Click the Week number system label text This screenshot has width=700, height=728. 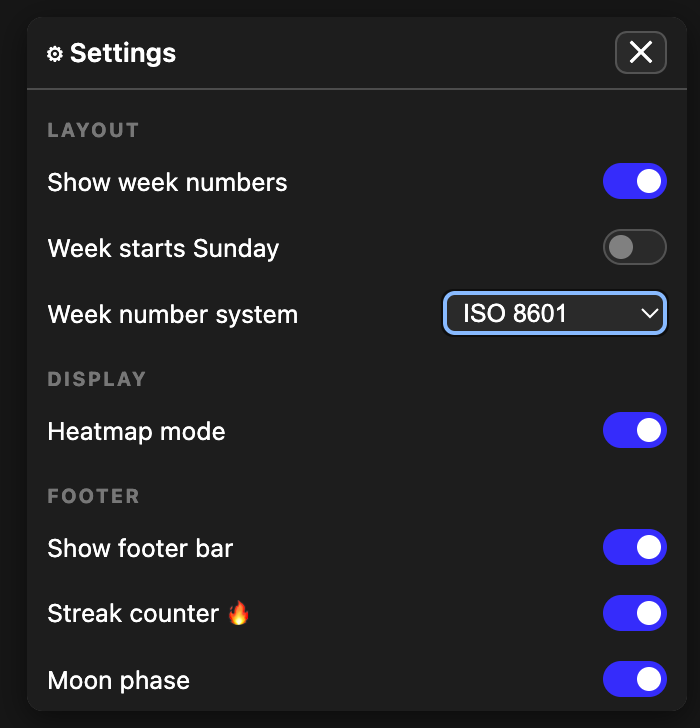172,314
